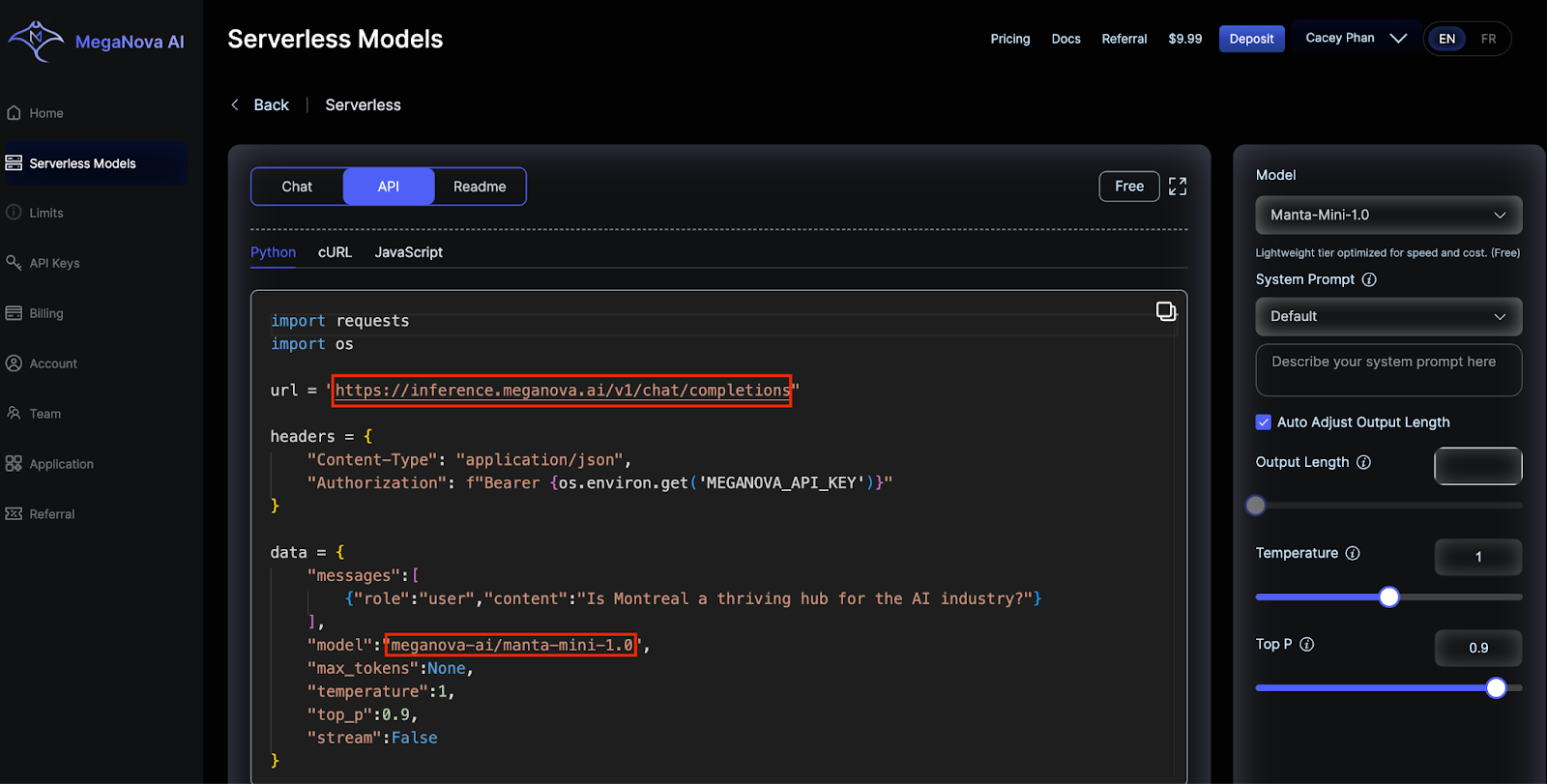Click the MegaNova AI logo
This screenshot has width=1547, height=784.
pyautogui.click(x=96, y=42)
